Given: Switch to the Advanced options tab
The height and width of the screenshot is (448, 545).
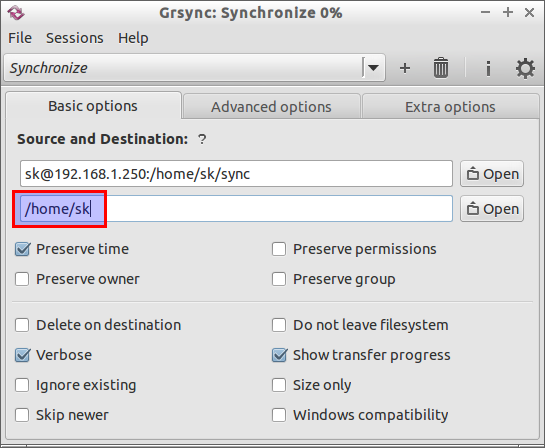Looking at the screenshot, I should pos(271,107).
